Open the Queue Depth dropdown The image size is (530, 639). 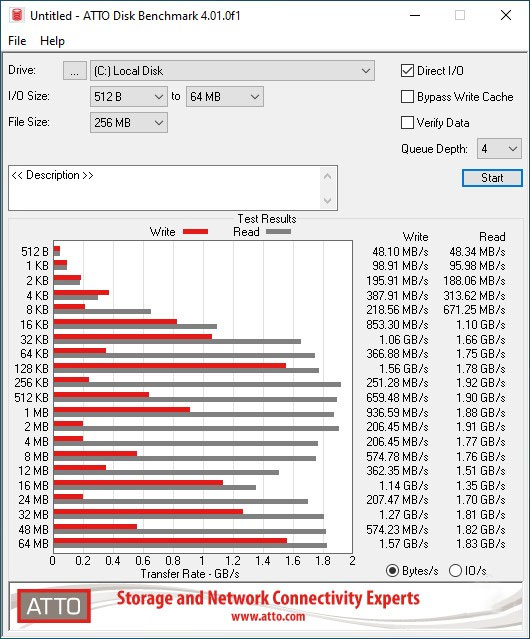coord(499,149)
